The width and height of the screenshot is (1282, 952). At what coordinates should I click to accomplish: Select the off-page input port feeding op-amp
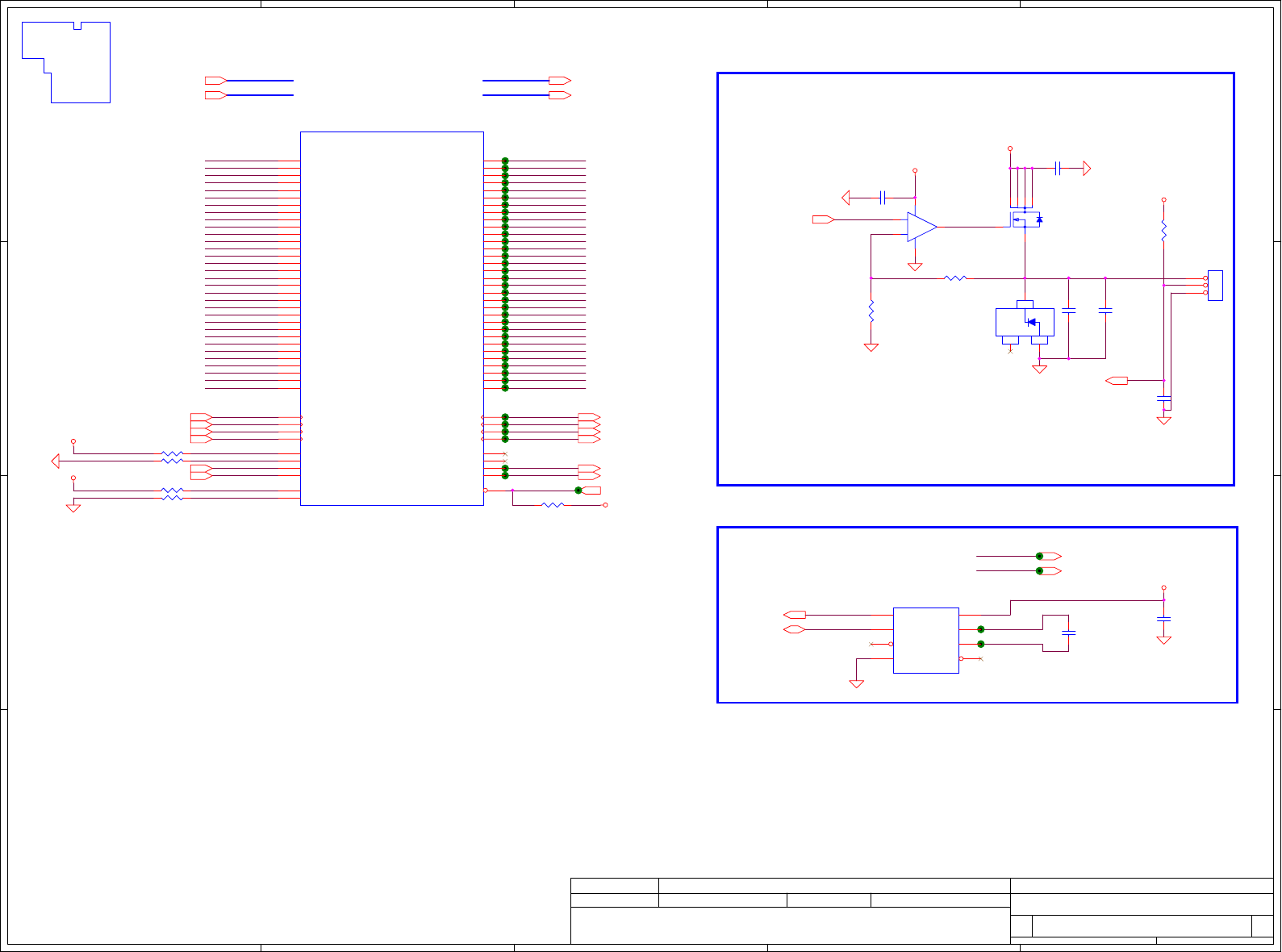click(823, 219)
